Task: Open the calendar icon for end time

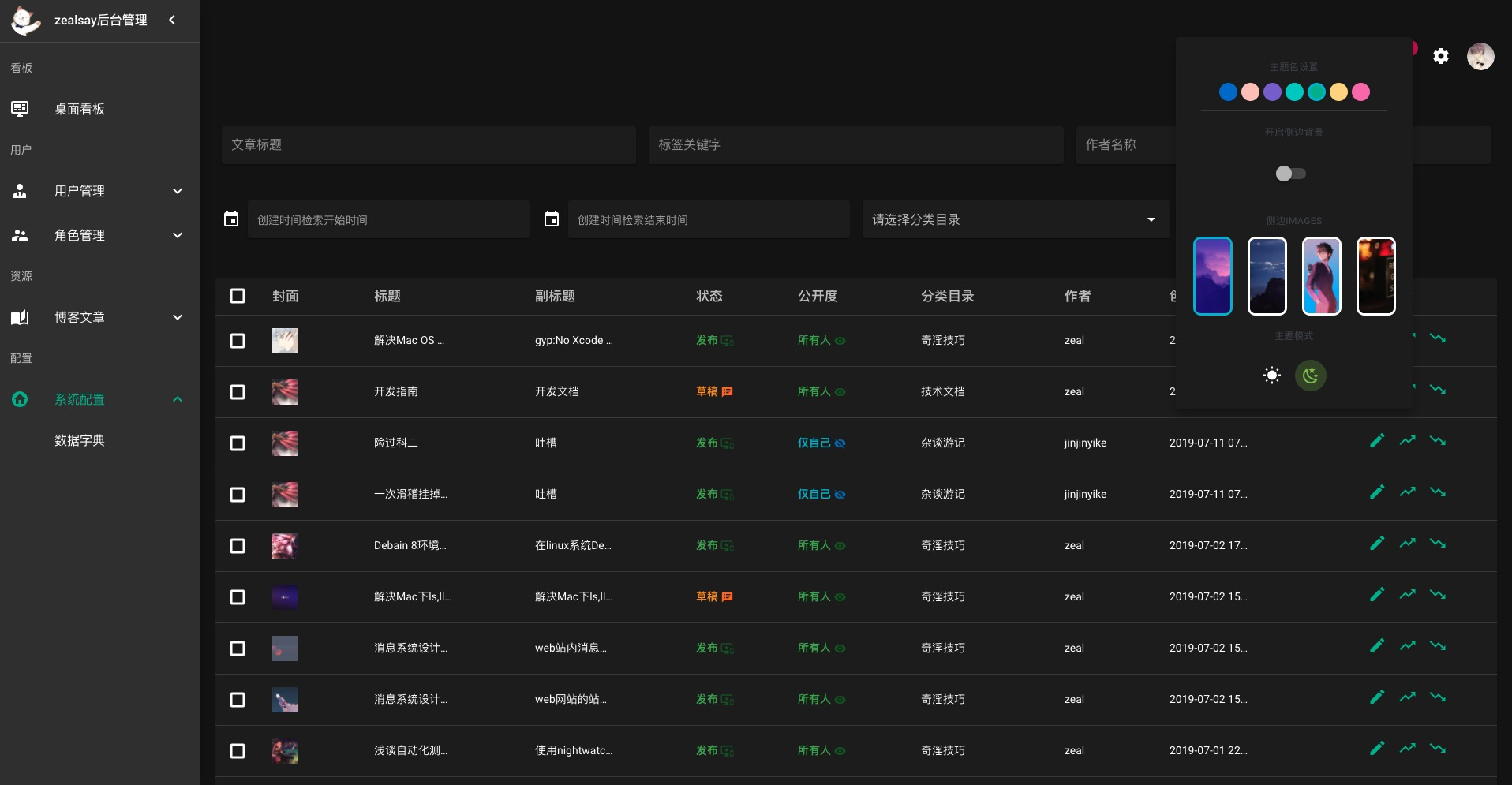Action: pos(552,219)
